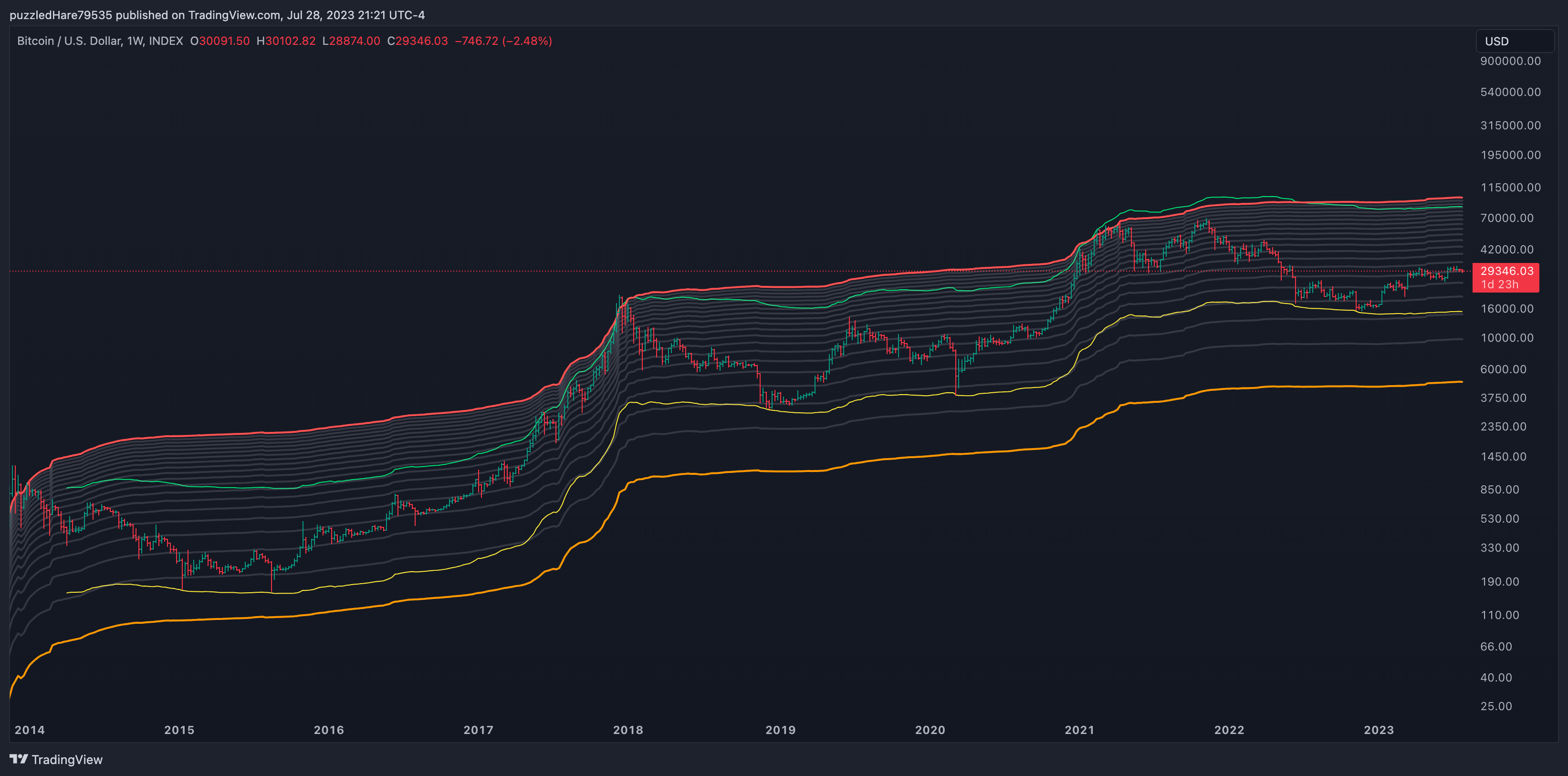Select the 2022 year label on the time axis
The width and height of the screenshot is (1568, 776).
click(x=1229, y=730)
